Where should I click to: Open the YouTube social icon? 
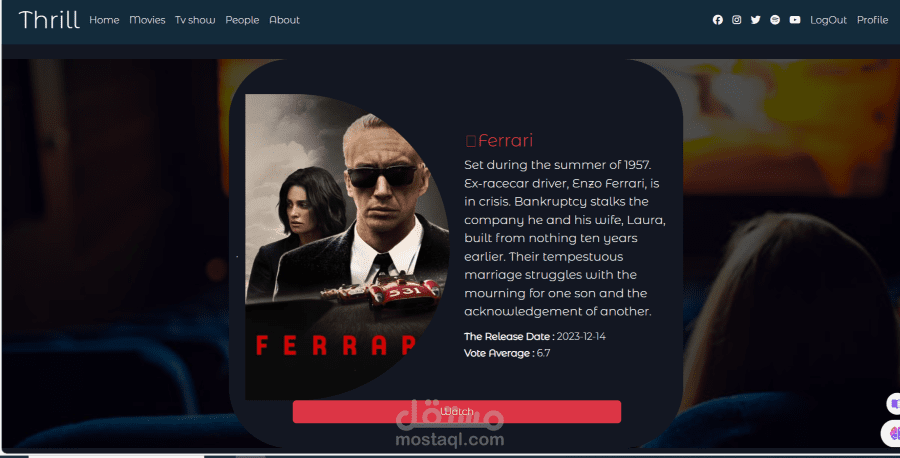coord(794,20)
